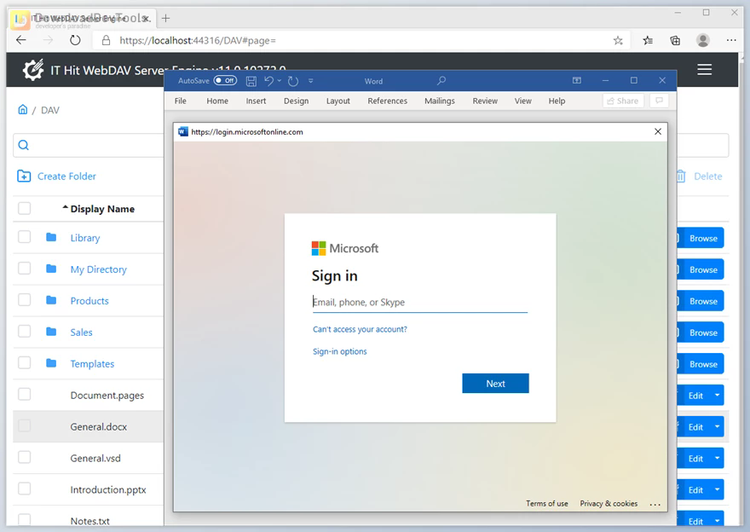Open the Help ribbon tab

tap(557, 101)
